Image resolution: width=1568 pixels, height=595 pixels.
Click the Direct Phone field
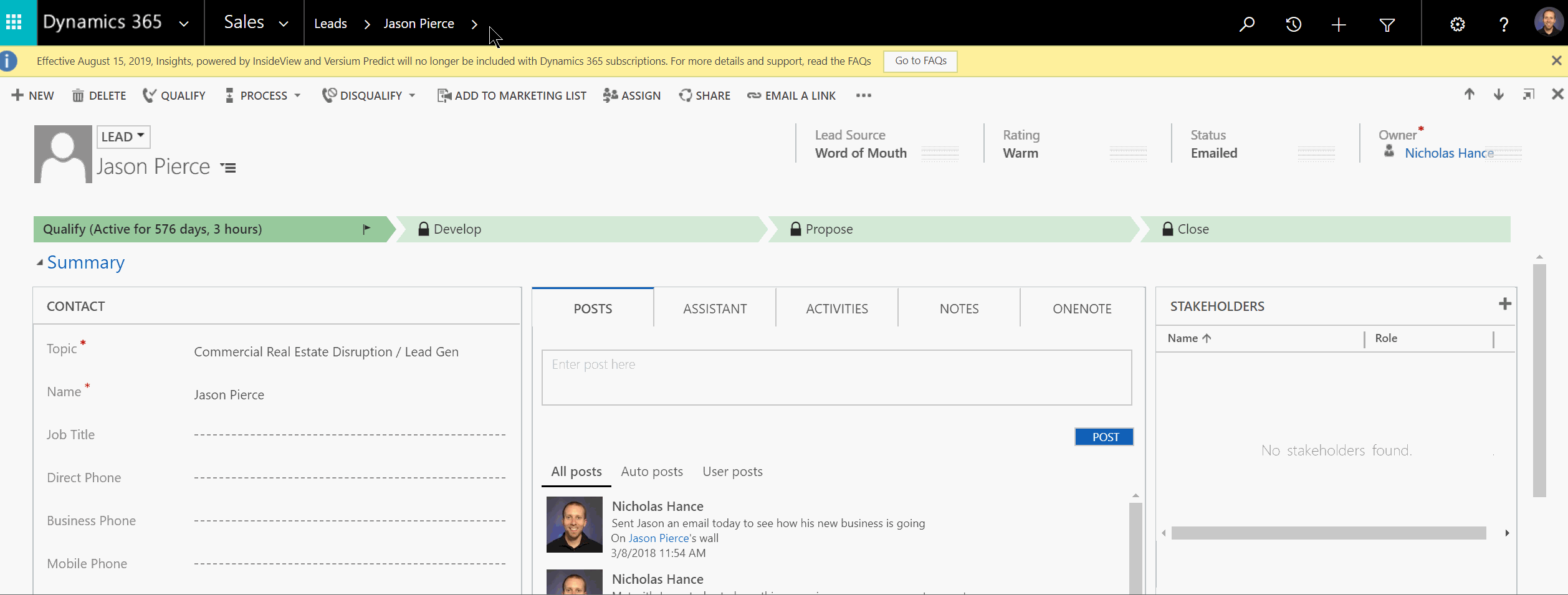pyautogui.click(x=350, y=478)
